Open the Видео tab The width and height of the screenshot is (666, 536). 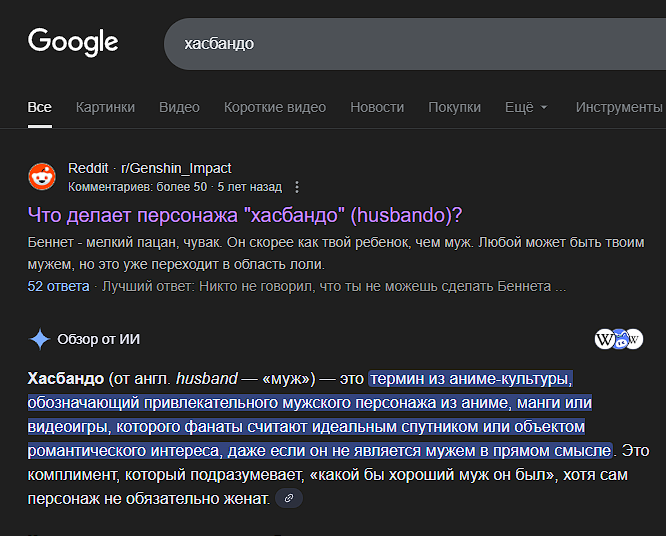point(179,107)
